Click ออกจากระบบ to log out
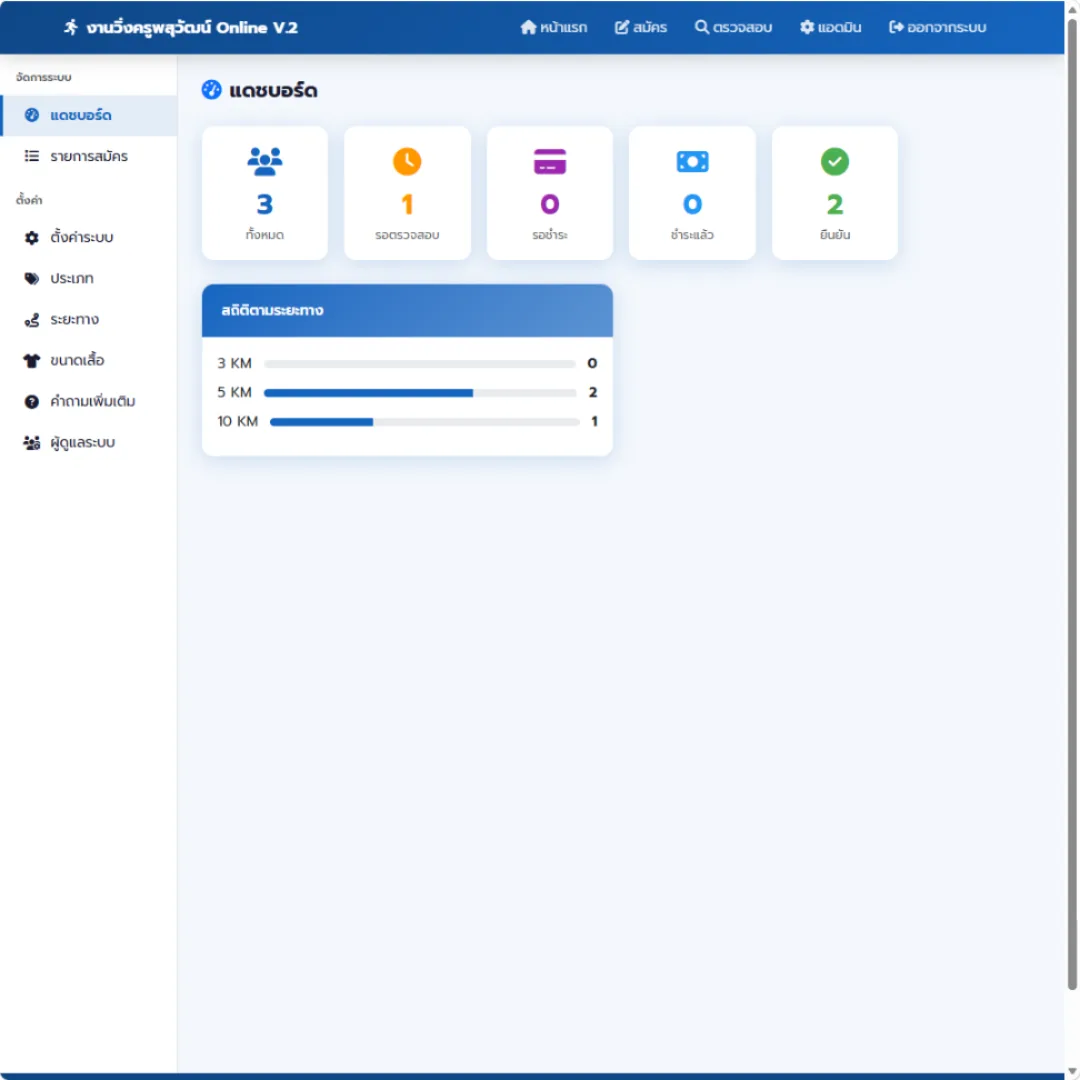 937,28
